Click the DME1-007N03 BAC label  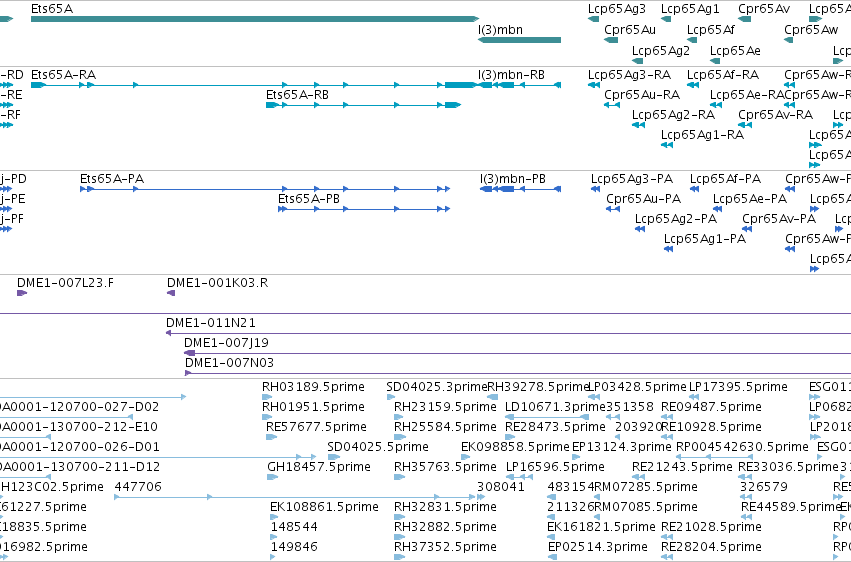pos(229,363)
